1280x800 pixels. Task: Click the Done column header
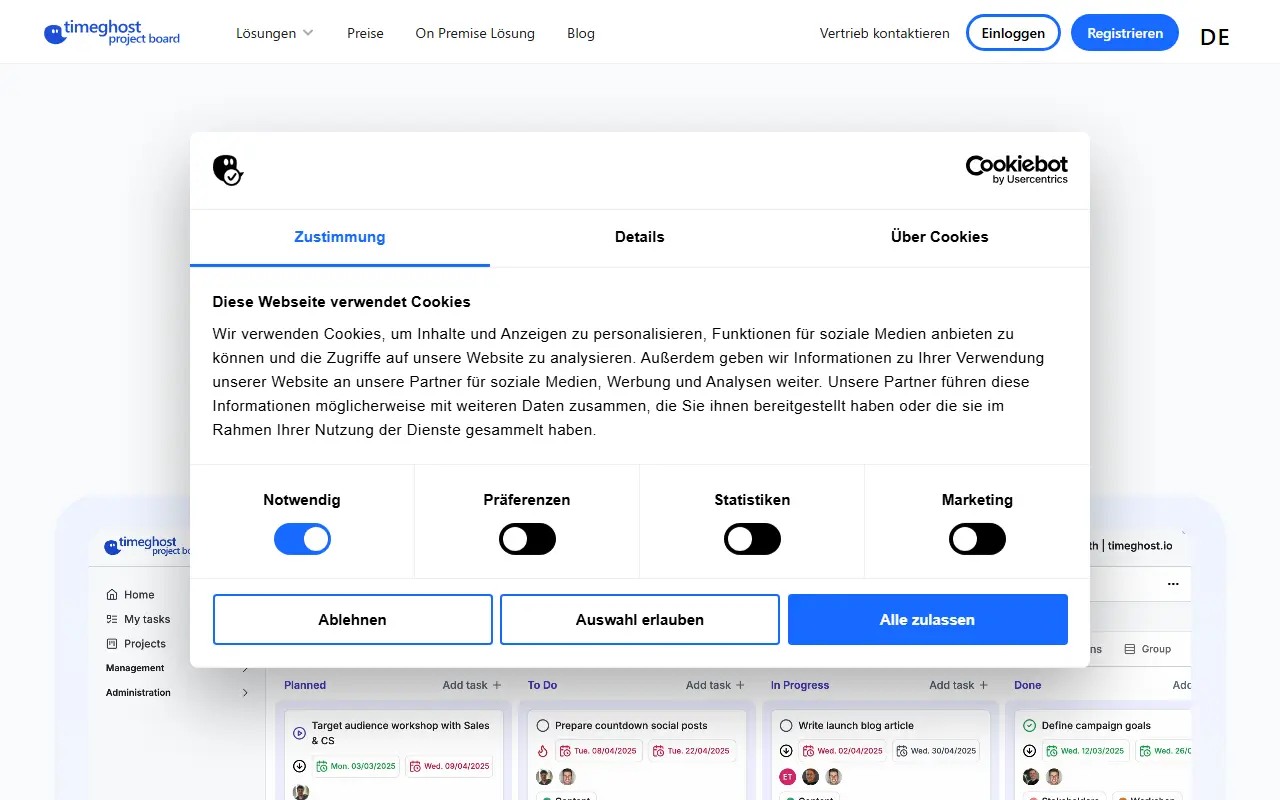[1027, 685]
